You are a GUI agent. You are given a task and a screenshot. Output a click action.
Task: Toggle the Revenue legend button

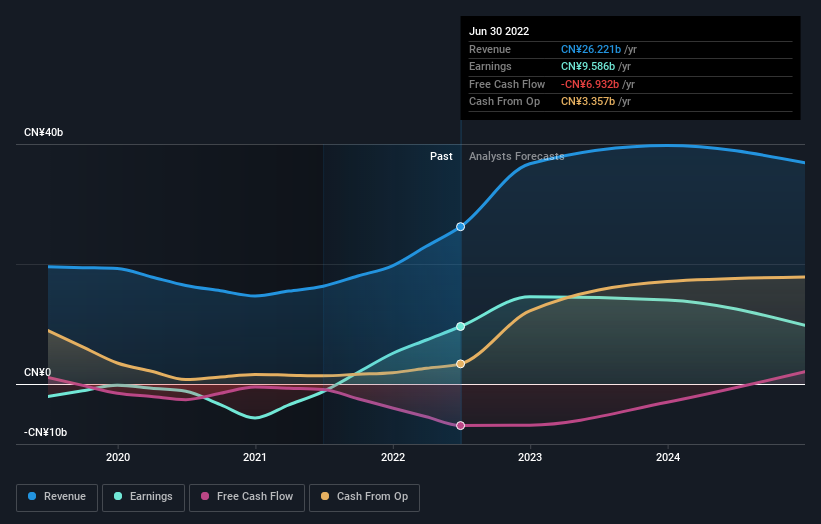click(x=57, y=497)
